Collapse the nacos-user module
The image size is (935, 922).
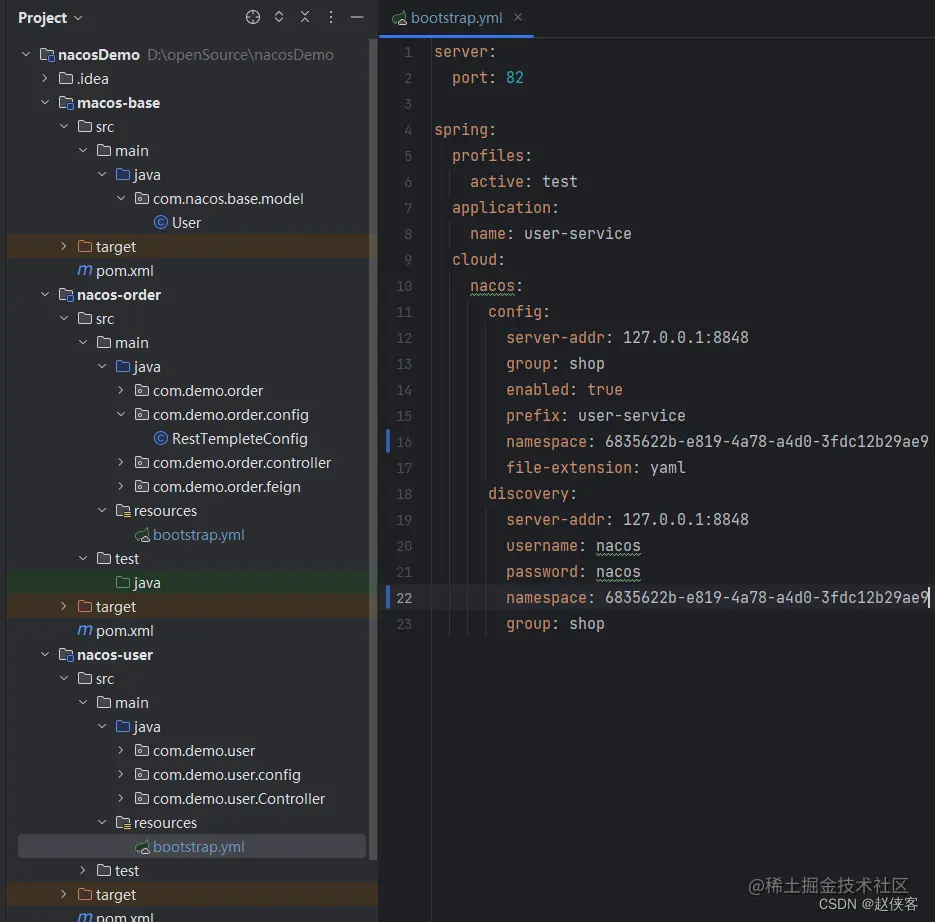(x=45, y=654)
